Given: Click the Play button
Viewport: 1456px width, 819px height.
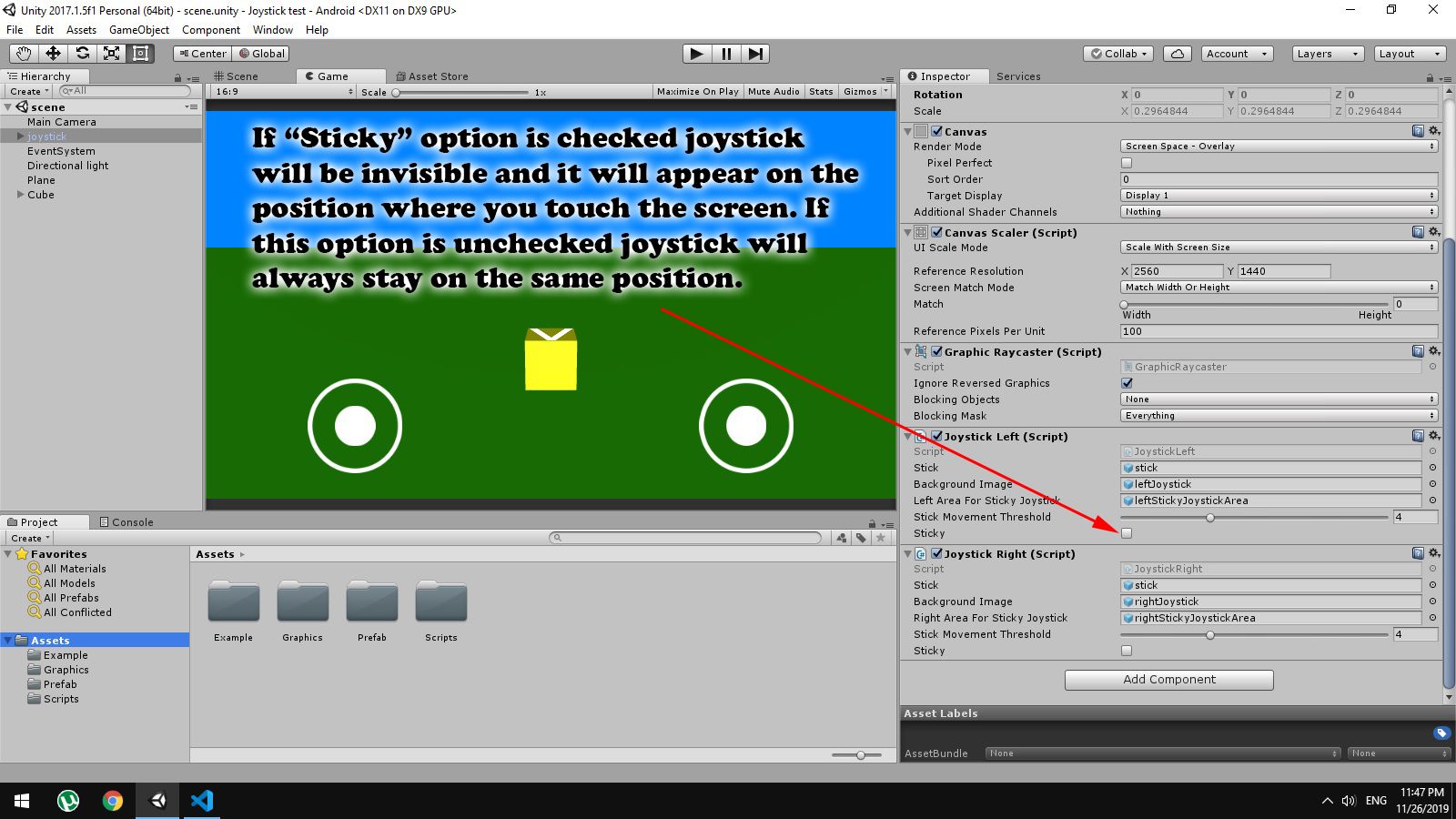Looking at the screenshot, I should point(696,54).
